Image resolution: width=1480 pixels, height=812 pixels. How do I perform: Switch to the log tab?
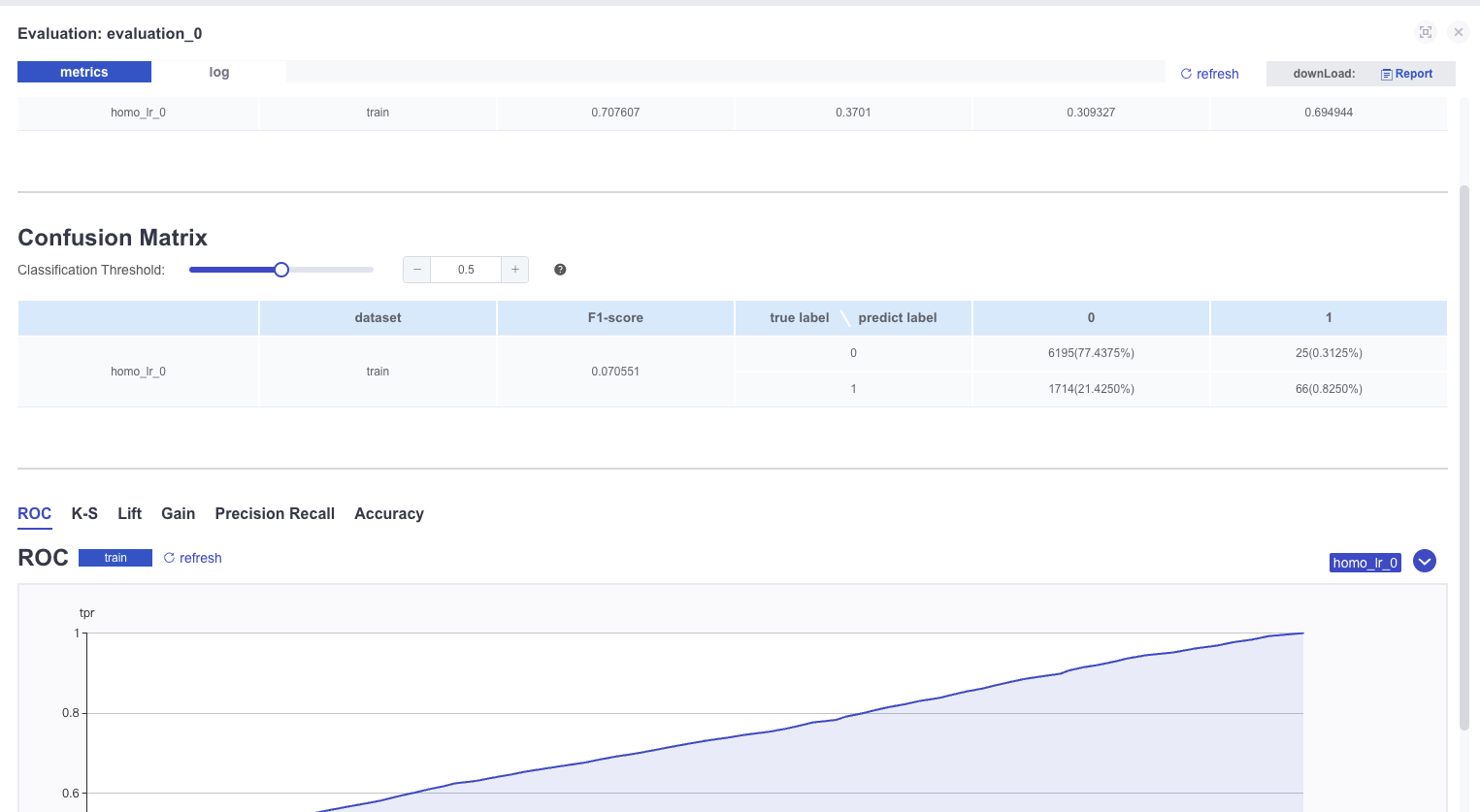click(219, 72)
